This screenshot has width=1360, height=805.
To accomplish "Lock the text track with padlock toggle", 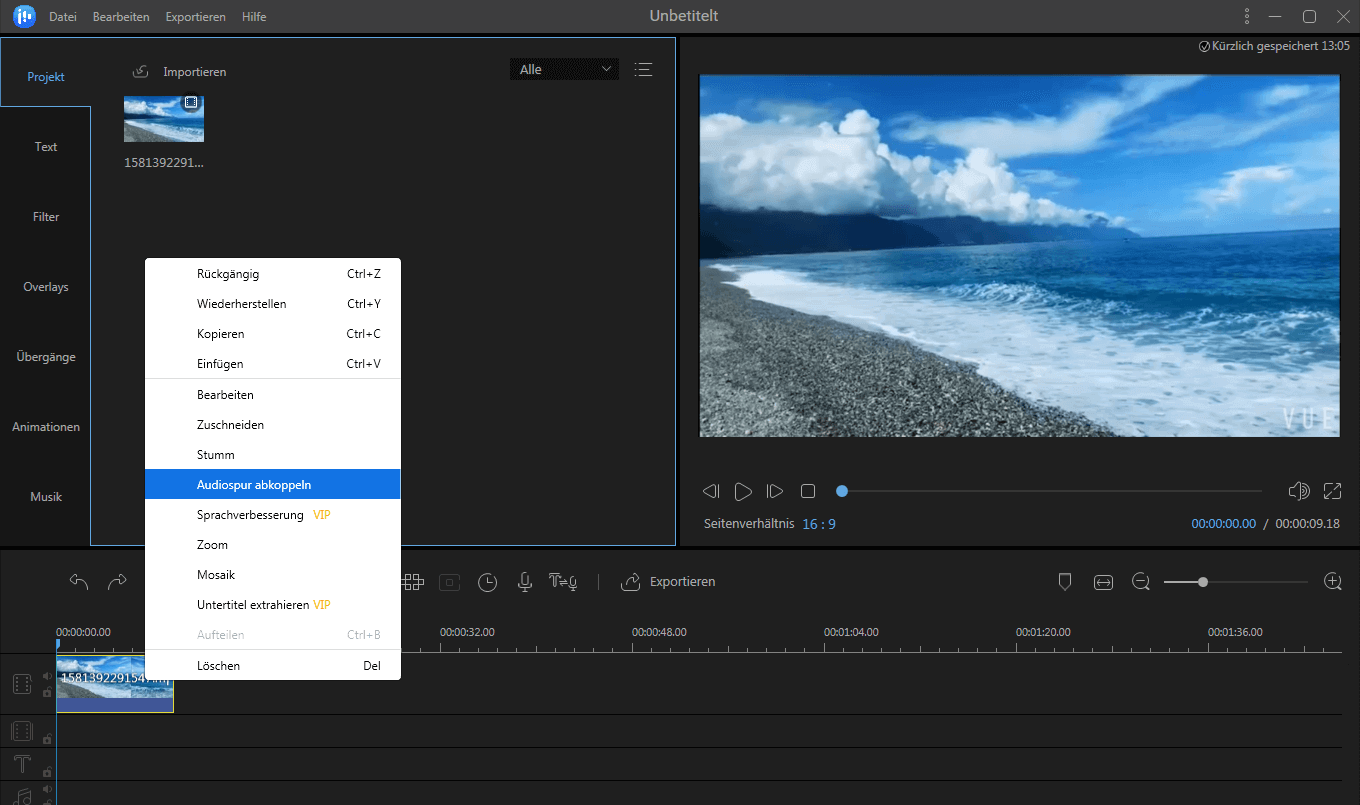I will [x=47, y=772].
